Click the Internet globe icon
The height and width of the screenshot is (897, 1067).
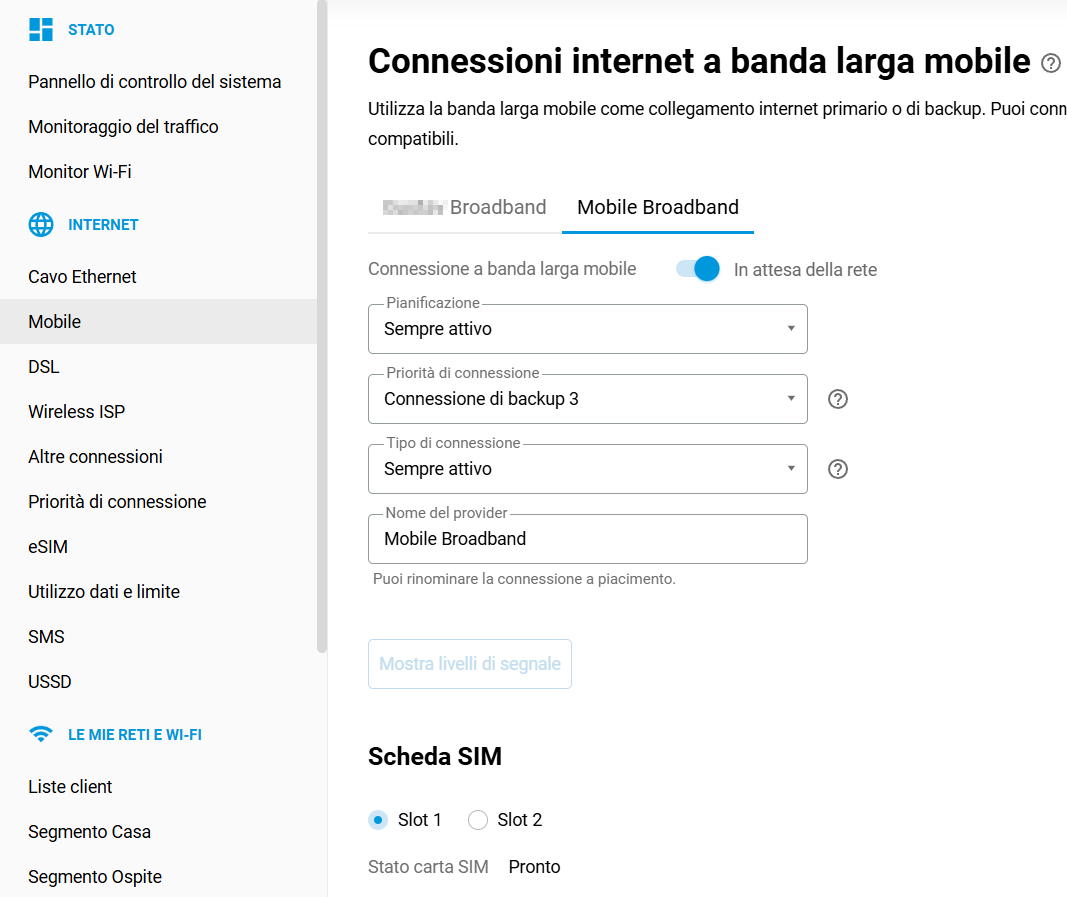pyautogui.click(x=41, y=225)
